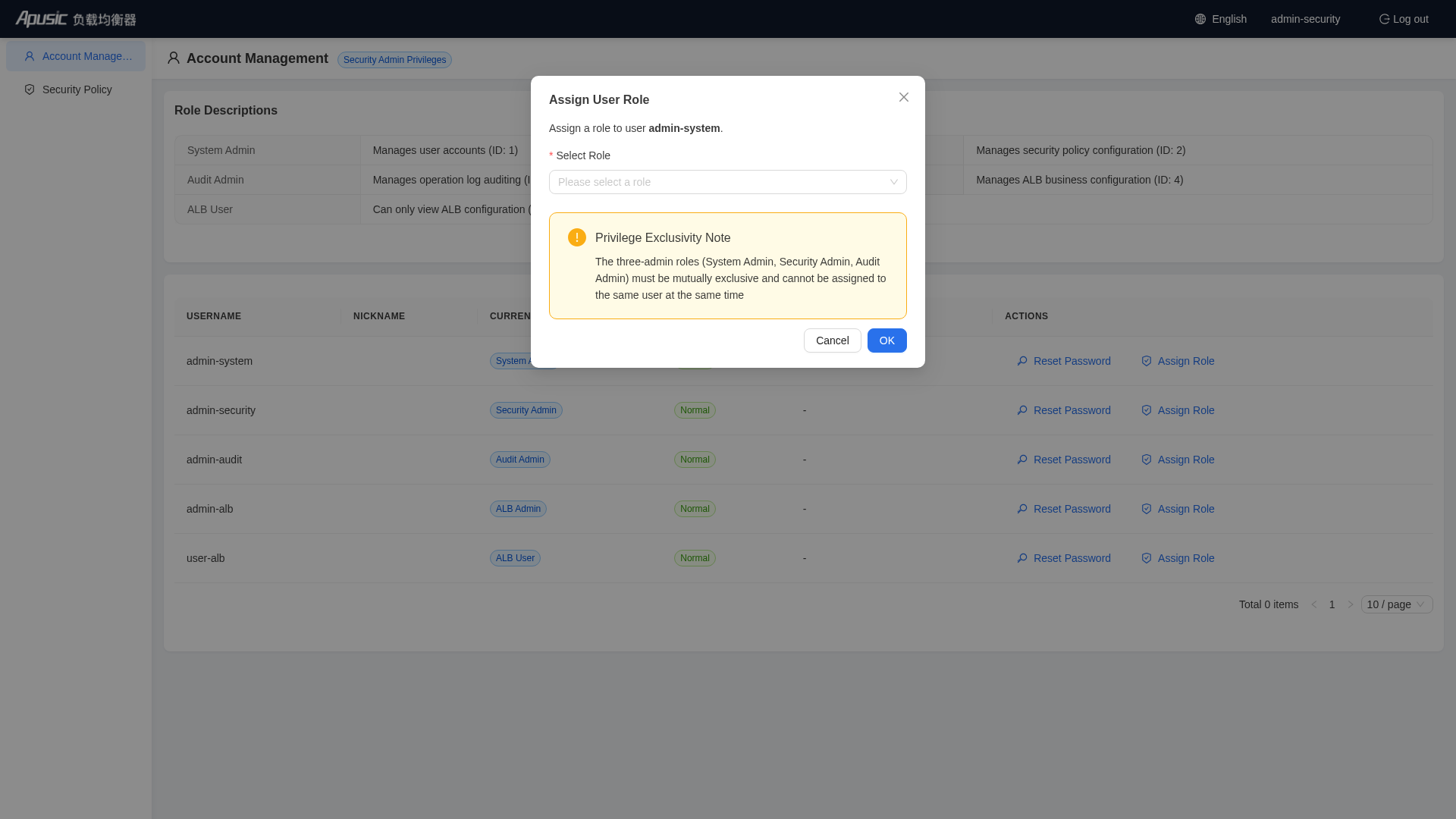Click the warning icon in Privilege Exclusivity Note

point(577,237)
